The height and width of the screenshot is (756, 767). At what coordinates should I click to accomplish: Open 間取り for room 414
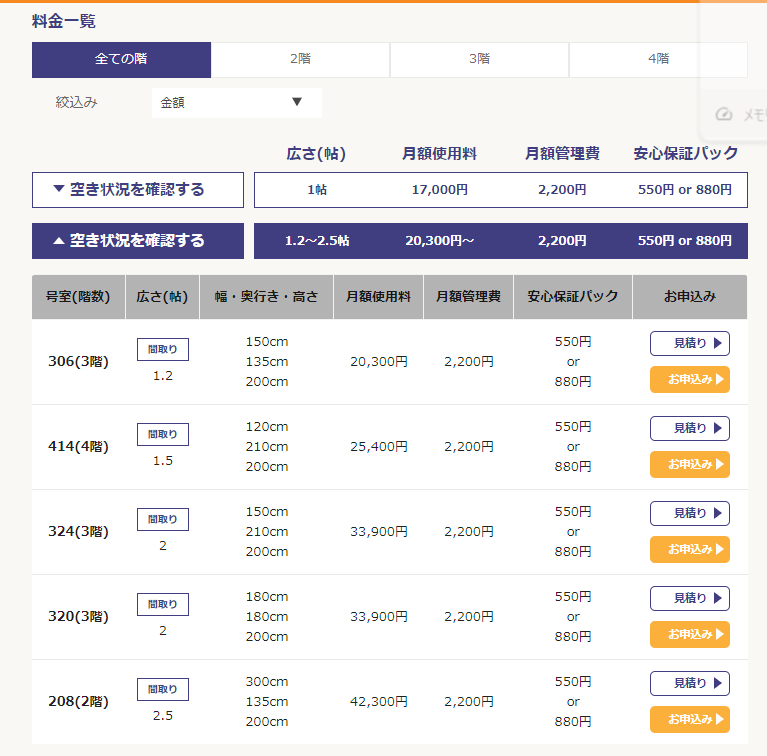[x=163, y=434]
